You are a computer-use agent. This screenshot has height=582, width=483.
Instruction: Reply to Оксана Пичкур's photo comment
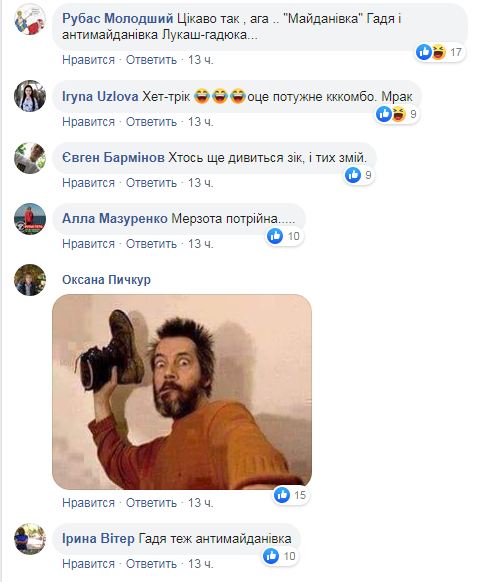click(151, 503)
